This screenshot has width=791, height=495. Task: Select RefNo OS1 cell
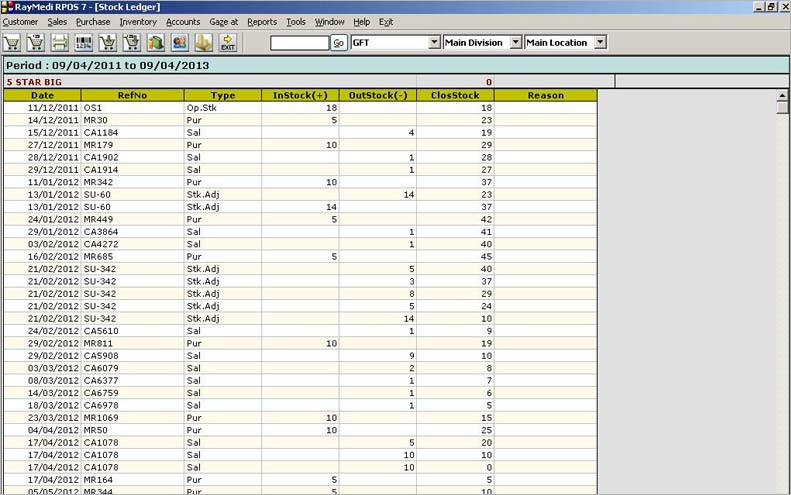[x=133, y=107]
